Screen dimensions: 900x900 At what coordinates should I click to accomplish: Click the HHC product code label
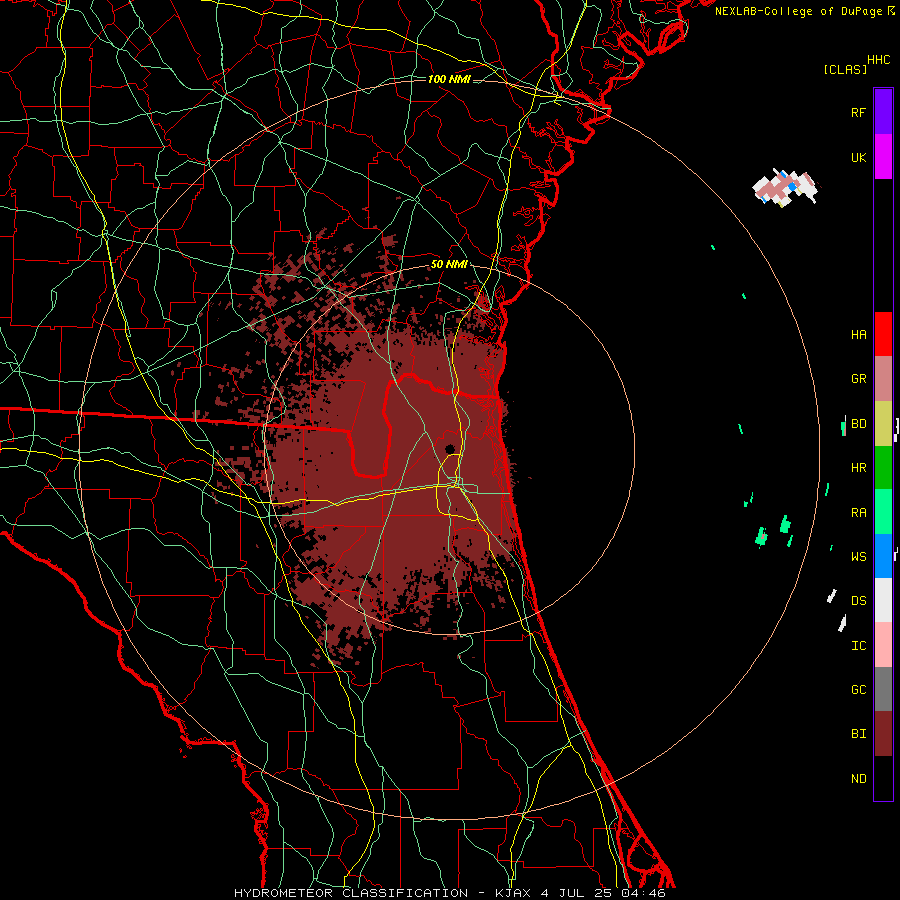point(878,60)
